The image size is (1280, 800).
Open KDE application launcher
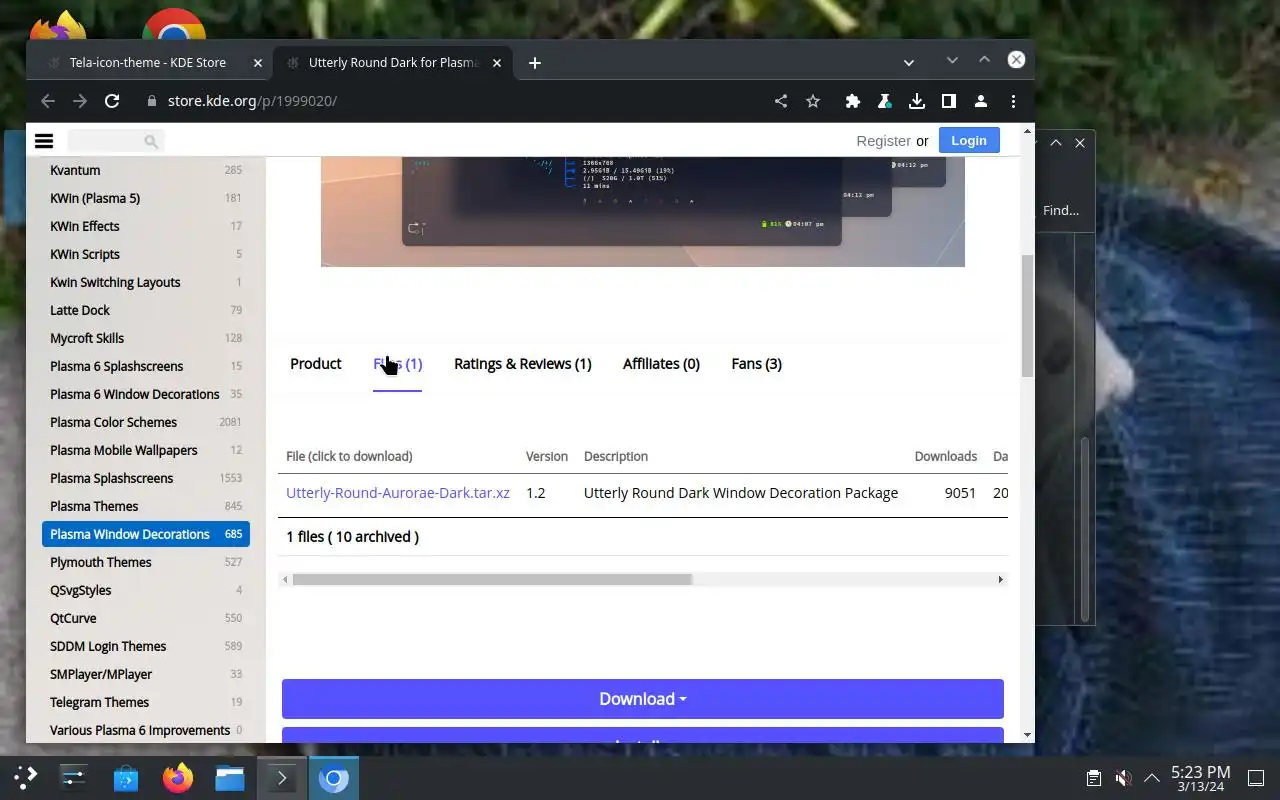click(26, 777)
